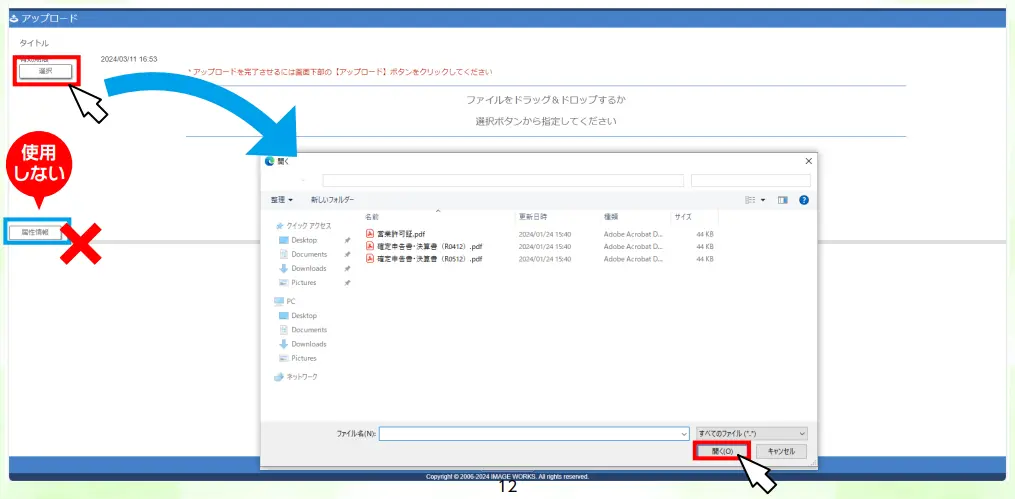Image resolution: width=1015 pixels, height=499 pixels.
Task: Click the ネットワーク icon
Action: [x=279, y=377]
